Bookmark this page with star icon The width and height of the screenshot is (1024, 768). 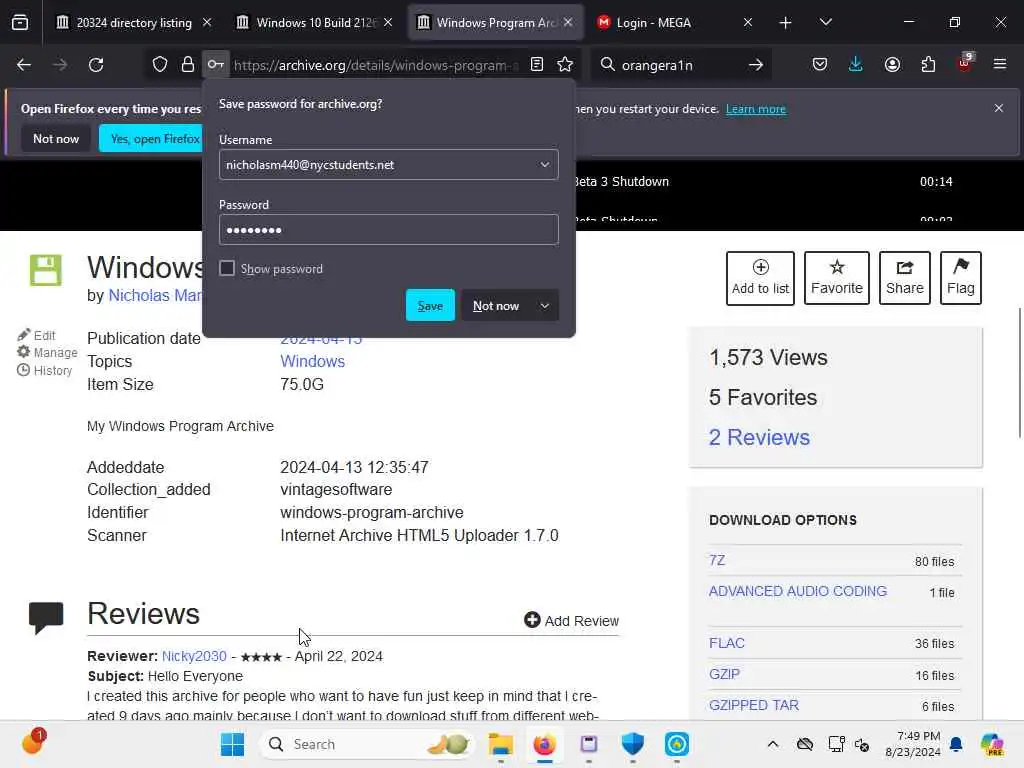pos(565,65)
